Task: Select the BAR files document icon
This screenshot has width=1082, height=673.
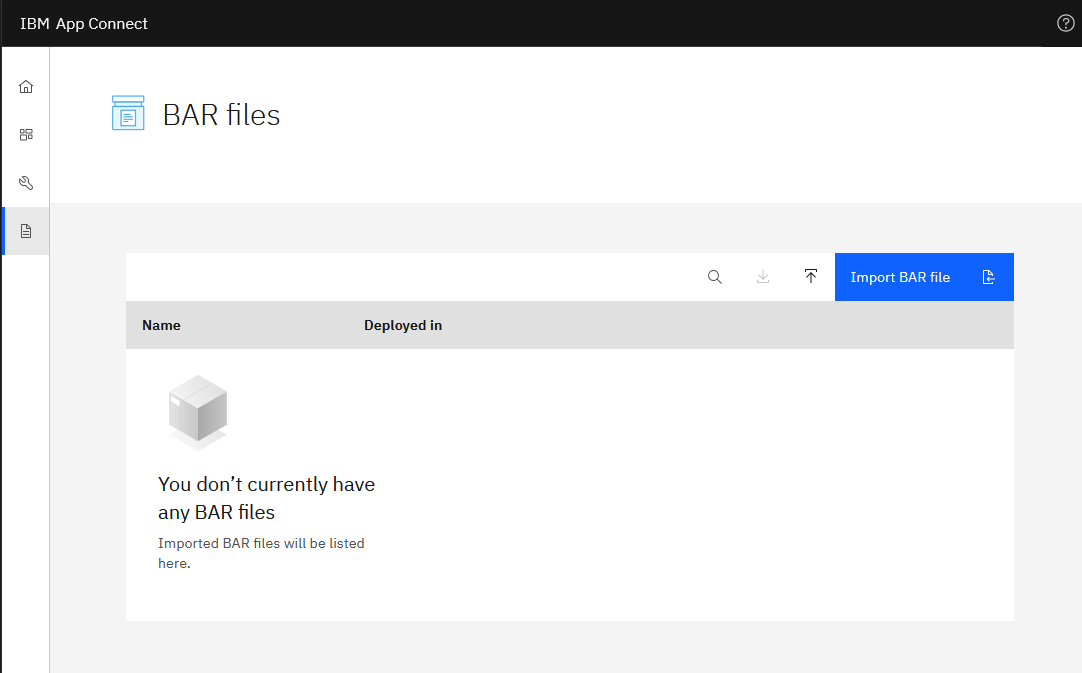Action: [26, 231]
